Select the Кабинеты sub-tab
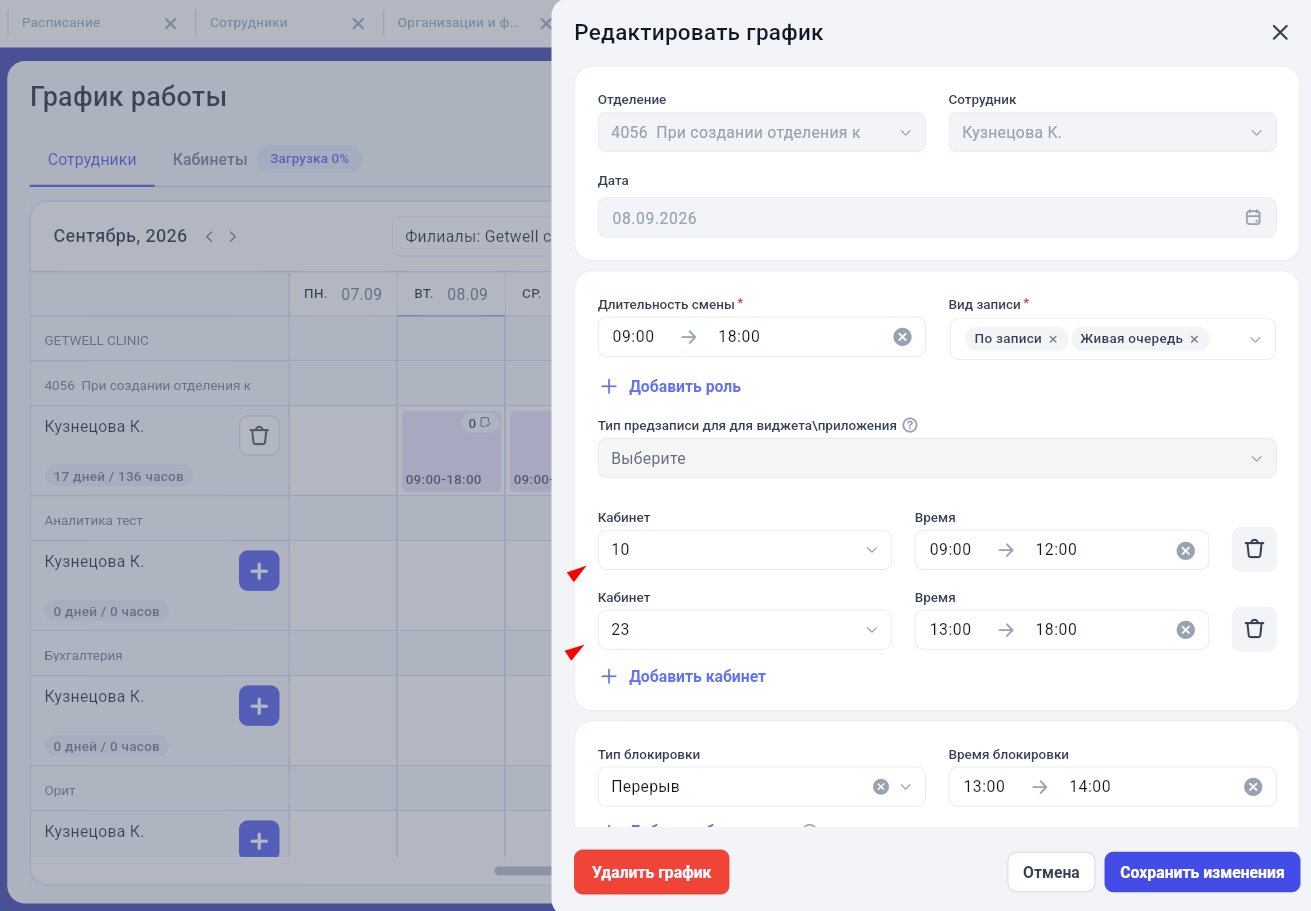Screen dimensions: 1311x911 pos(210,159)
